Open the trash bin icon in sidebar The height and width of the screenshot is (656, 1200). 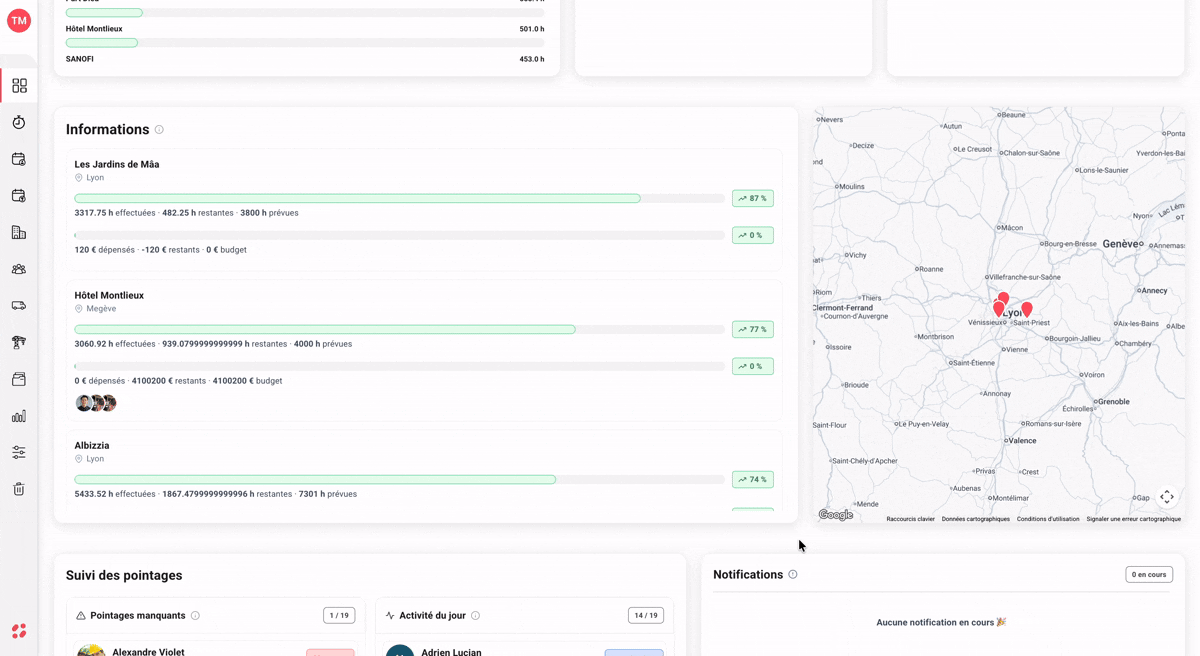pyautogui.click(x=19, y=489)
